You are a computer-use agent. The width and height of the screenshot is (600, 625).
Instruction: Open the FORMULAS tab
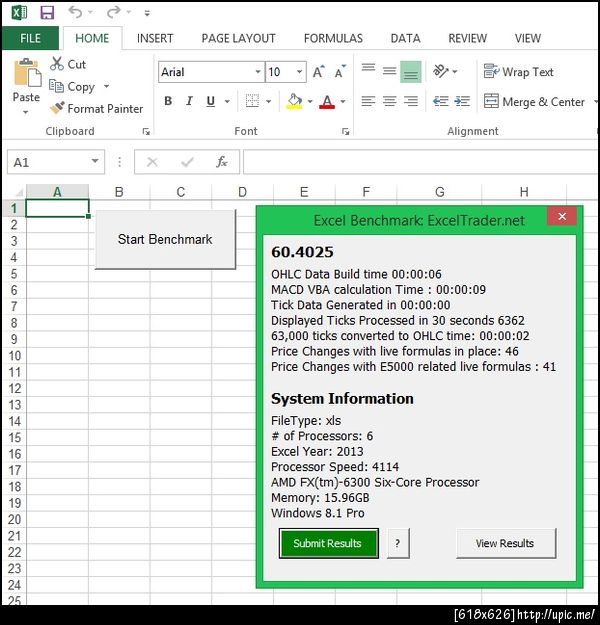333,38
